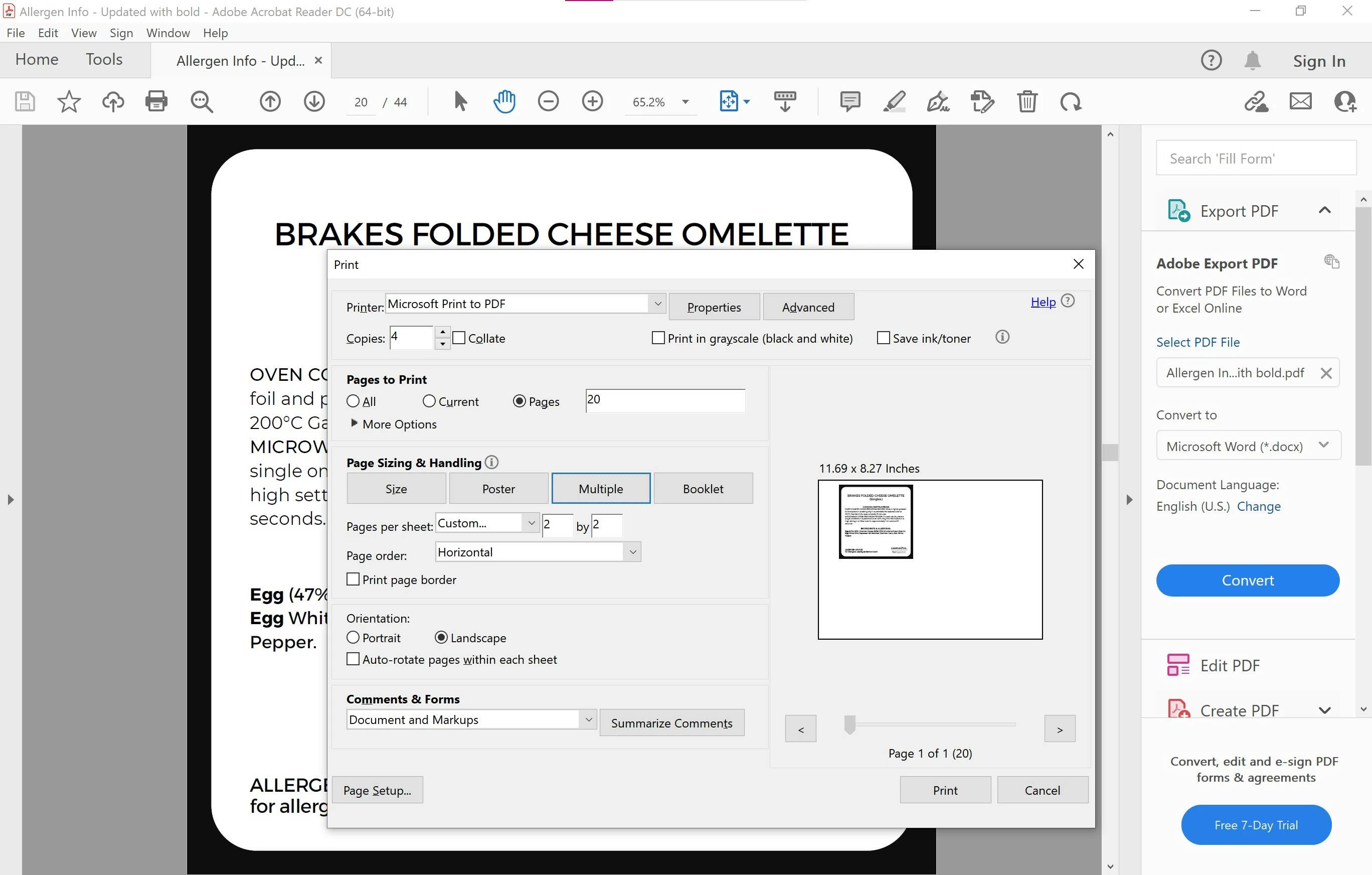
Task: Click the Help link in Print dialog
Action: pyautogui.click(x=1043, y=302)
